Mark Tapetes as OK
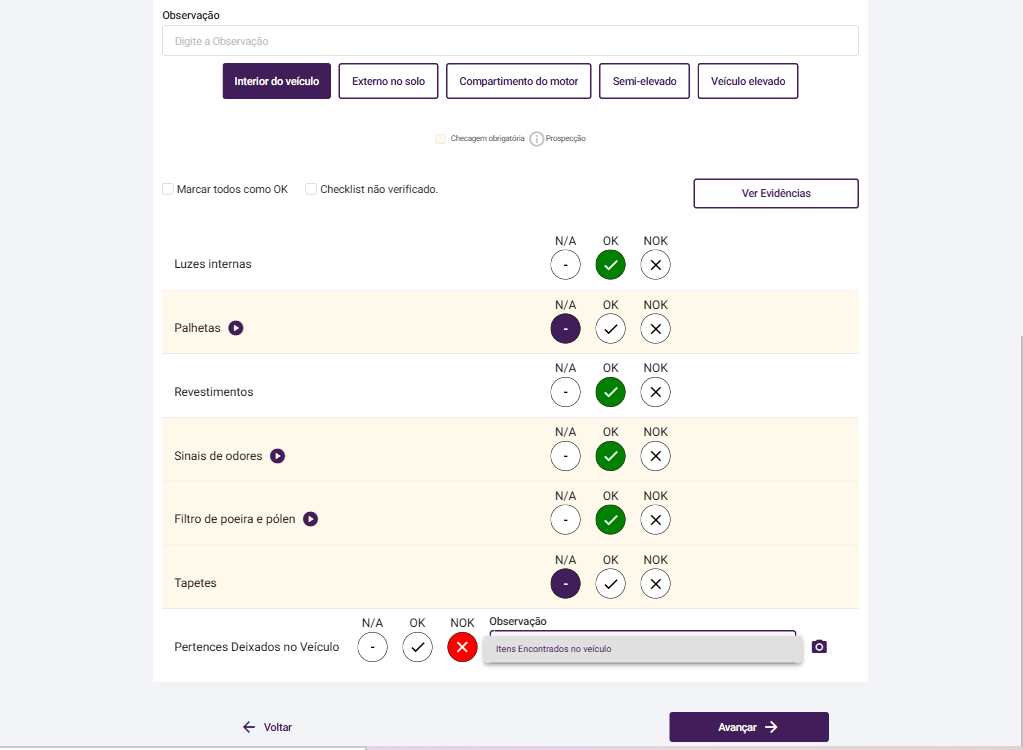This screenshot has width=1023, height=750. click(x=610, y=584)
